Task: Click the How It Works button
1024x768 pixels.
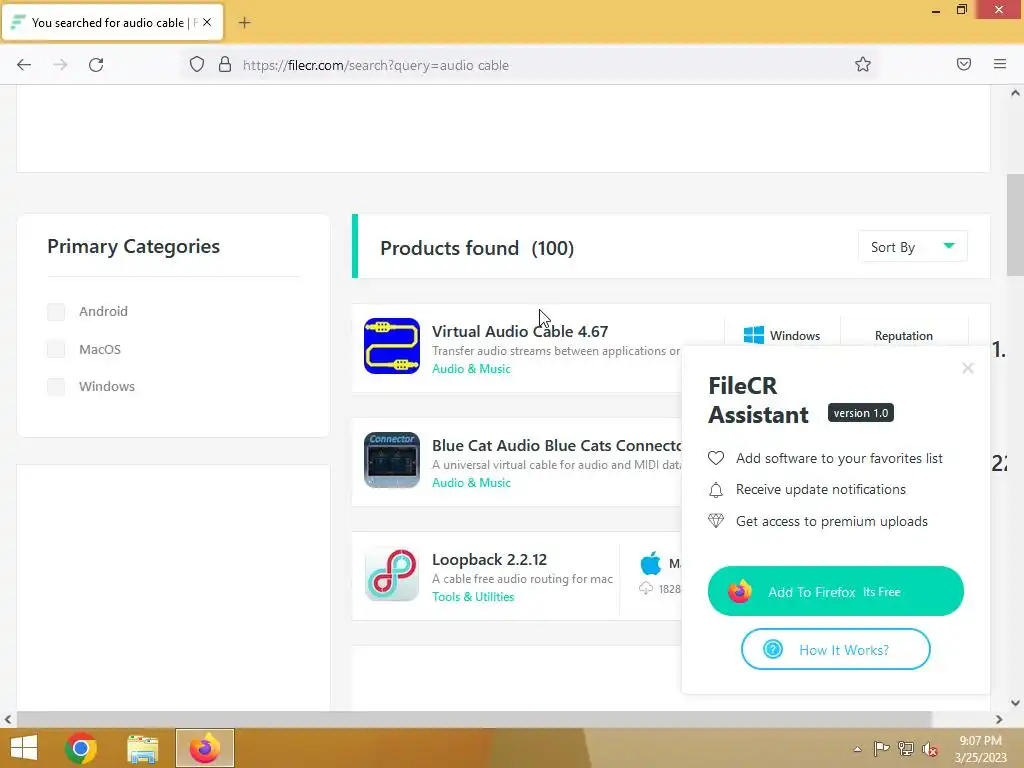Action: 835,649
